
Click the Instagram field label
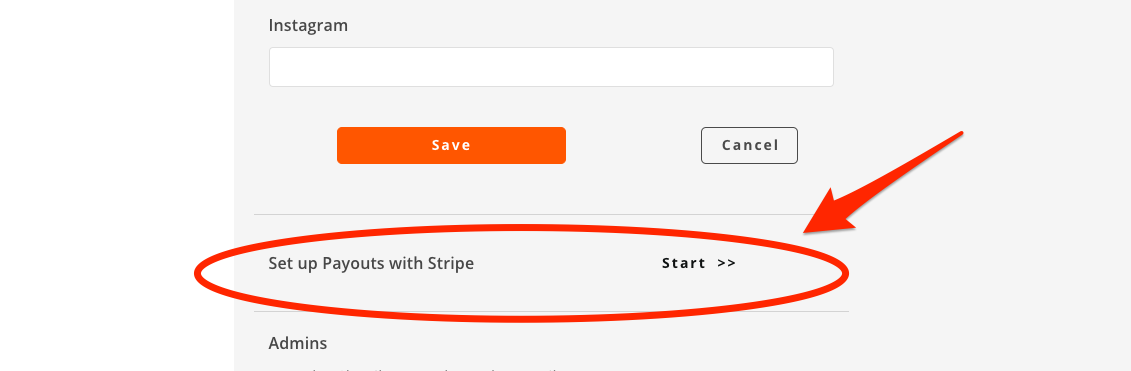tap(308, 25)
